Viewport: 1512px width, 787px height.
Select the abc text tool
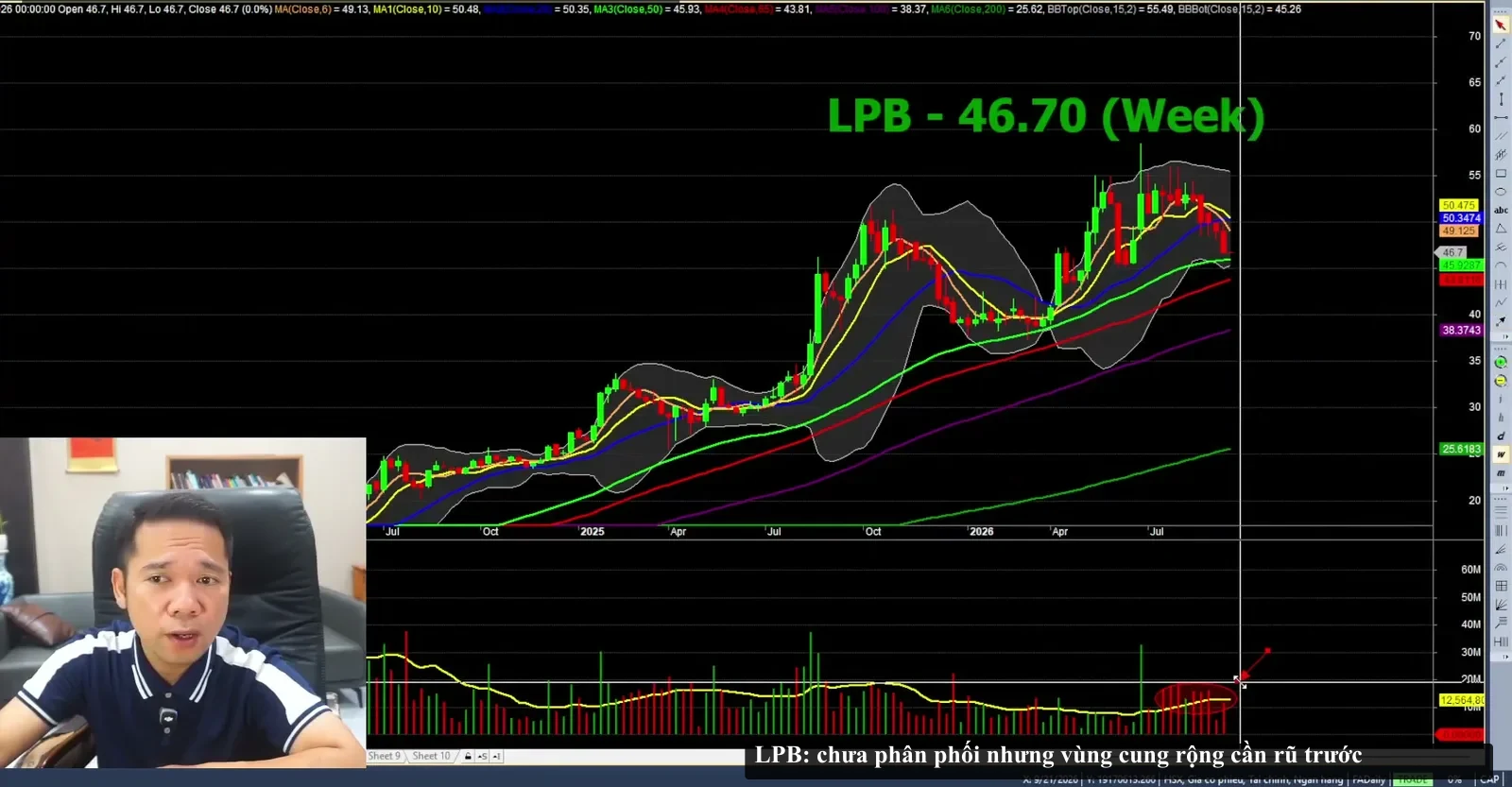click(x=1501, y=210)
